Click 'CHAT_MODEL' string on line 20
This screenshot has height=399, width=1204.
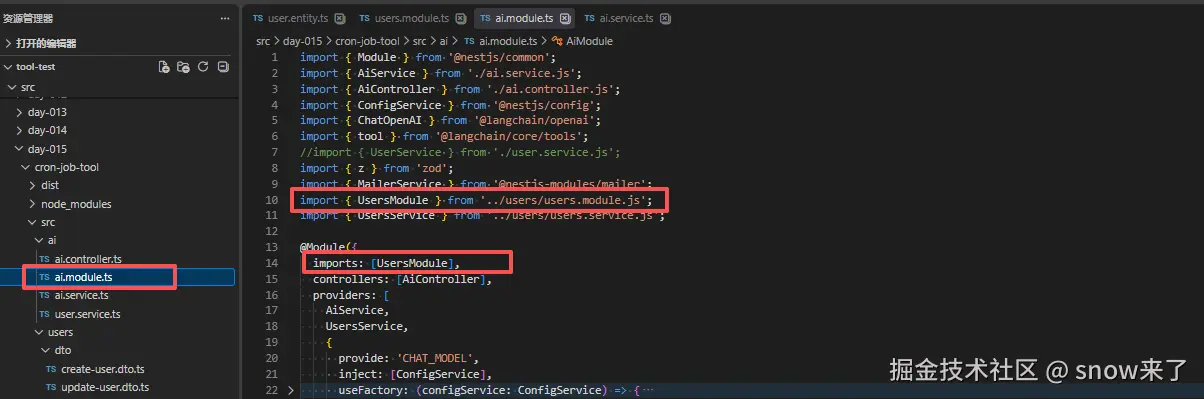pos(438,358)
